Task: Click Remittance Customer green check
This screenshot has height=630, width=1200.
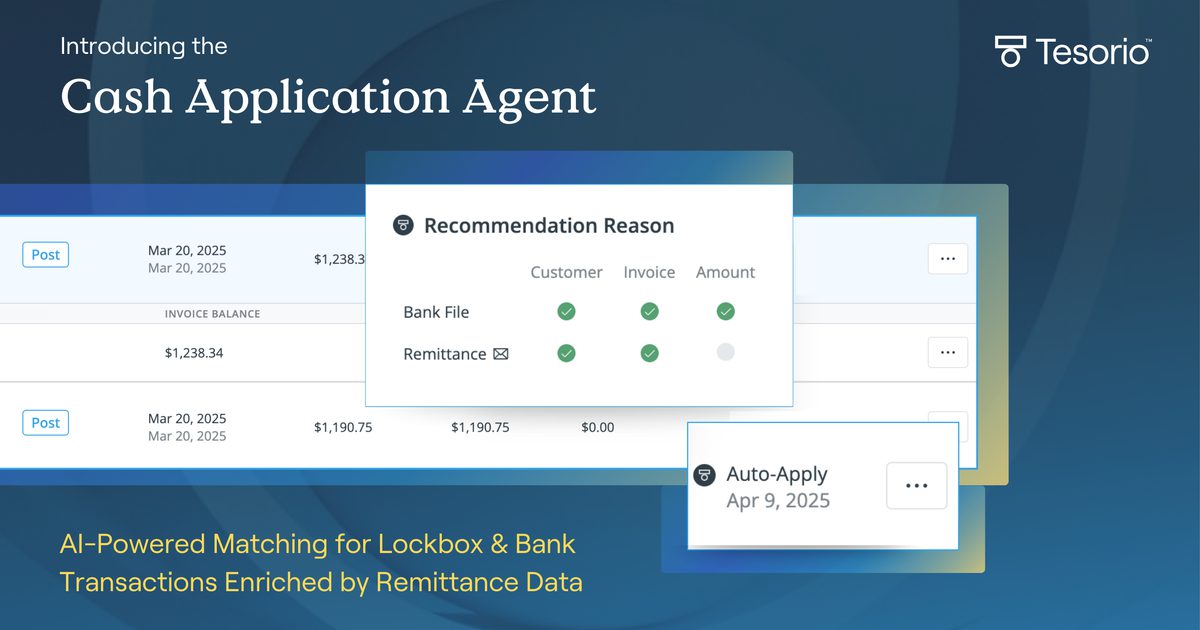Action: click(566, 353)
